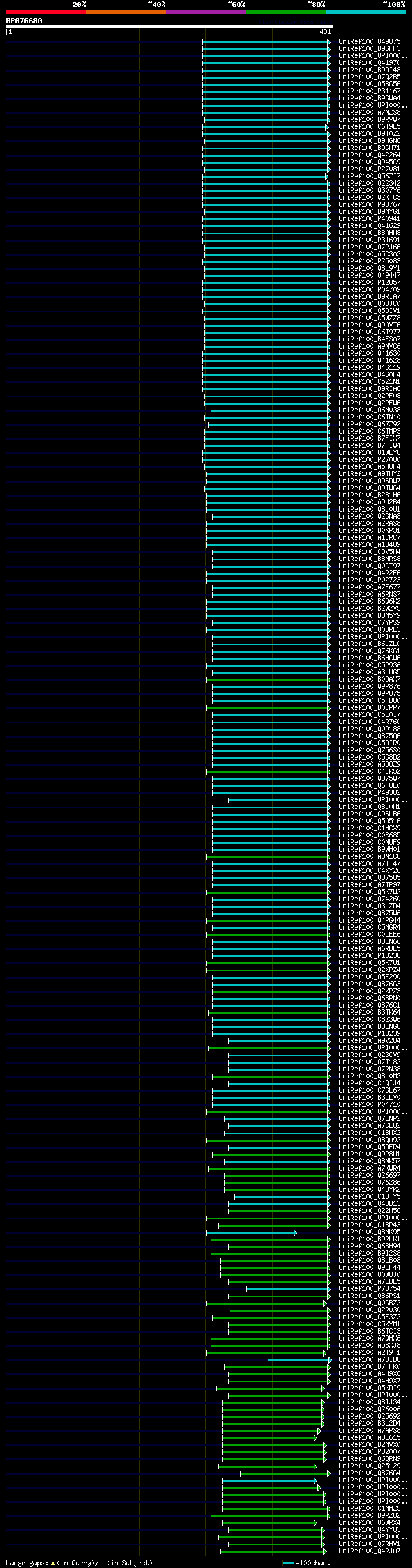Click the query end position 491
The image size is (412, 1568).
tap(325, 32)
